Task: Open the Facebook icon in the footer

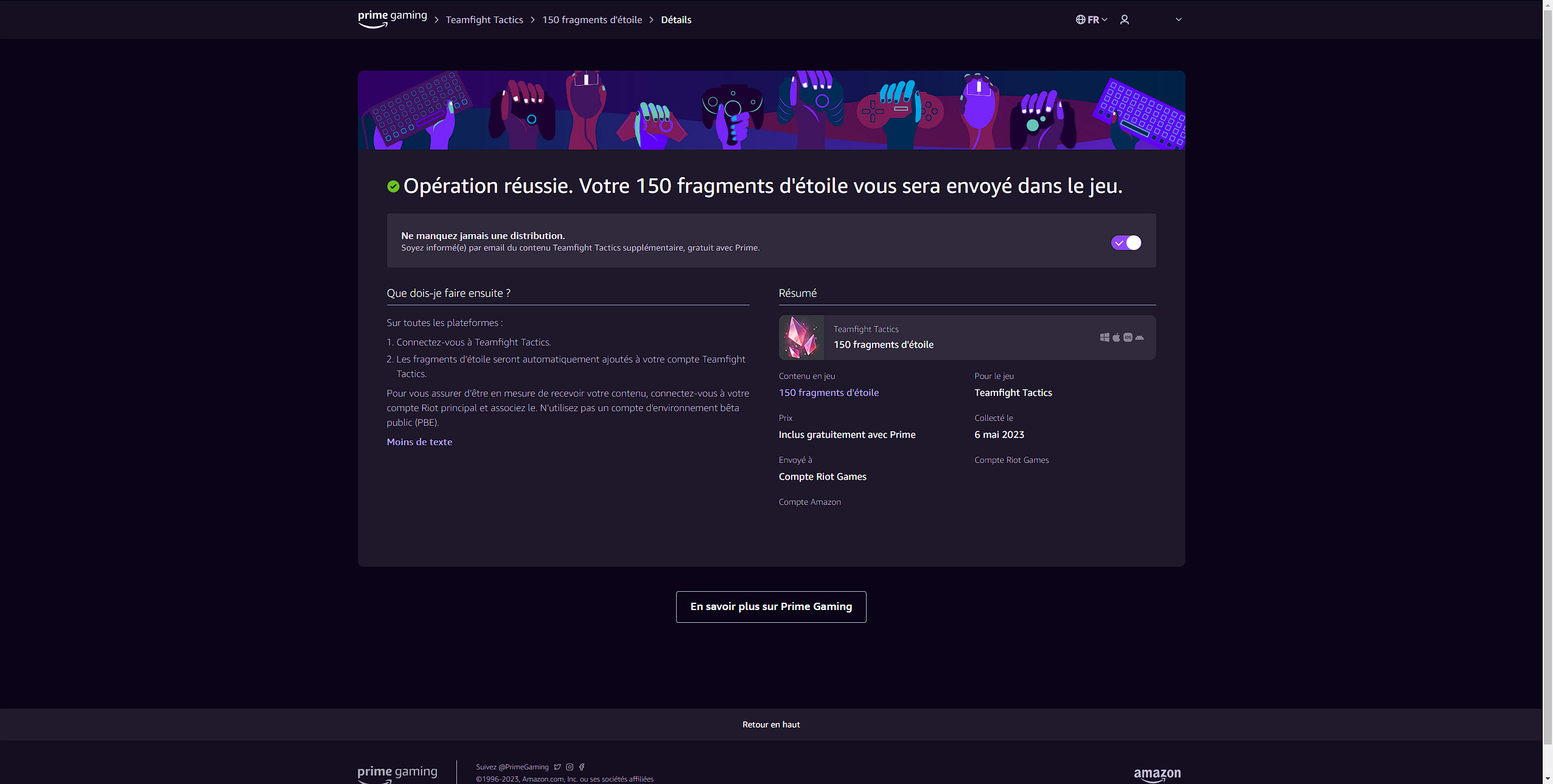Action: click(x=582, y=767)
